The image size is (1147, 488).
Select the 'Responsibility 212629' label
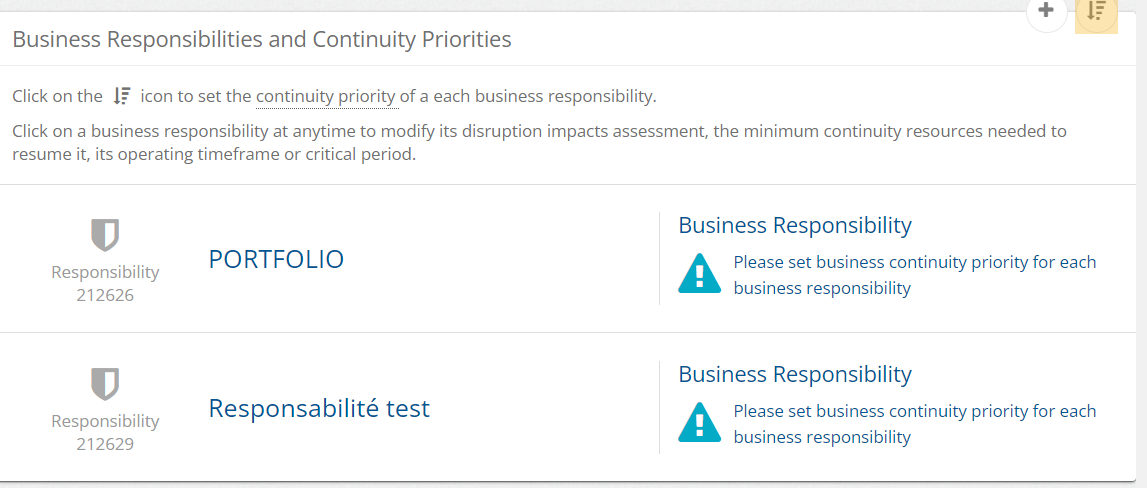point(105,432)
